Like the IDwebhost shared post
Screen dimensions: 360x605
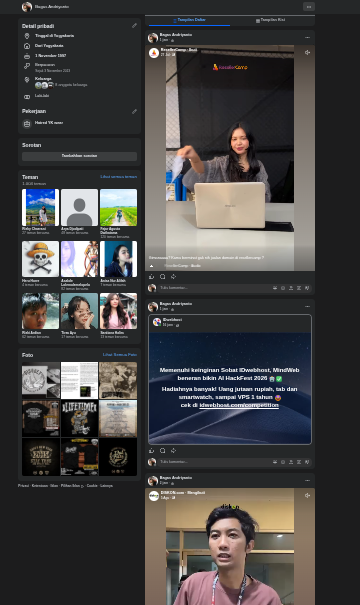pyautogui.click(x=152, y=451)
